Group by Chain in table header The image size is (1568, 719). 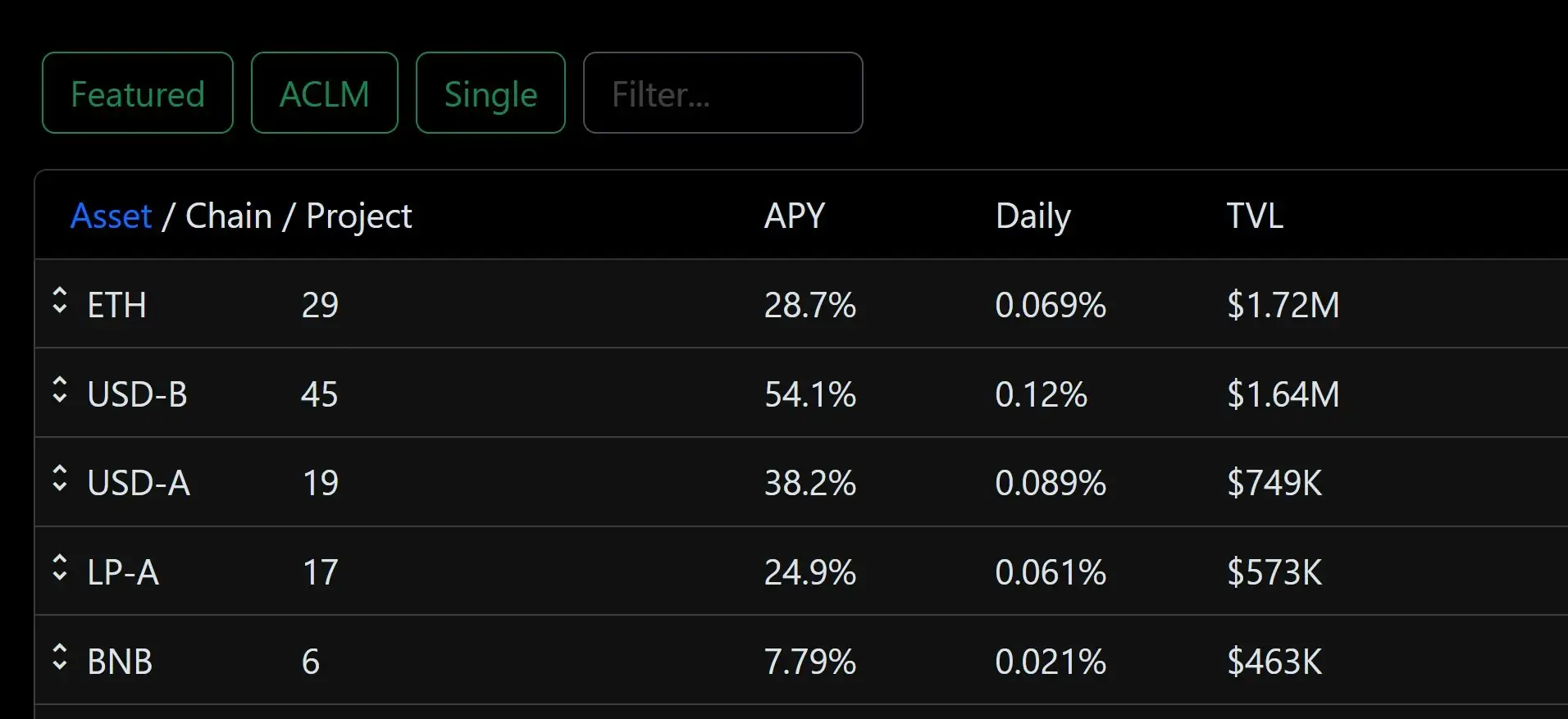(229, 216)
